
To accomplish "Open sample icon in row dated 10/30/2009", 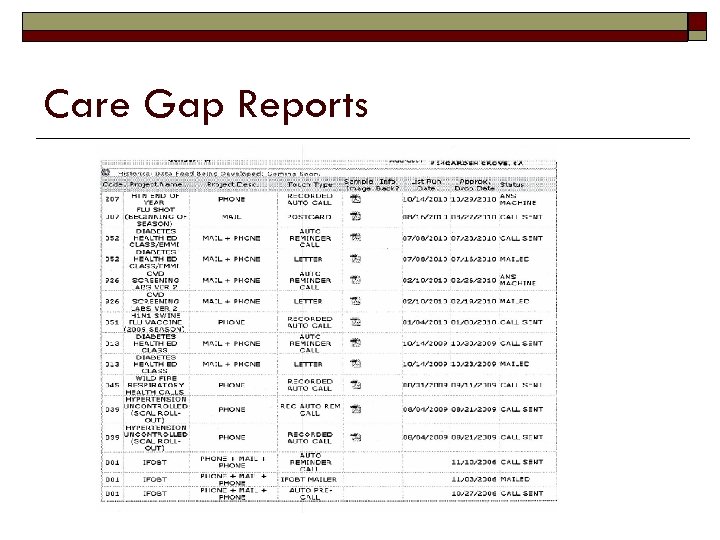I will click(355, 343).
